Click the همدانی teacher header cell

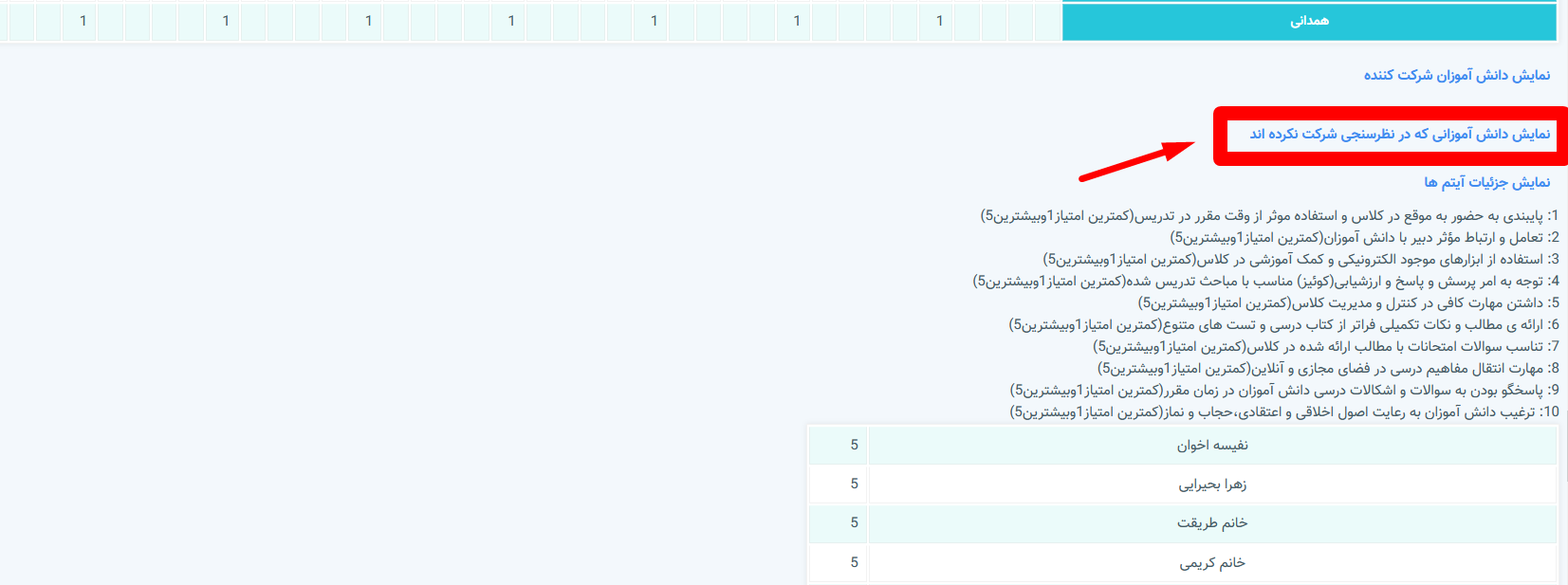click(1309, 21)
